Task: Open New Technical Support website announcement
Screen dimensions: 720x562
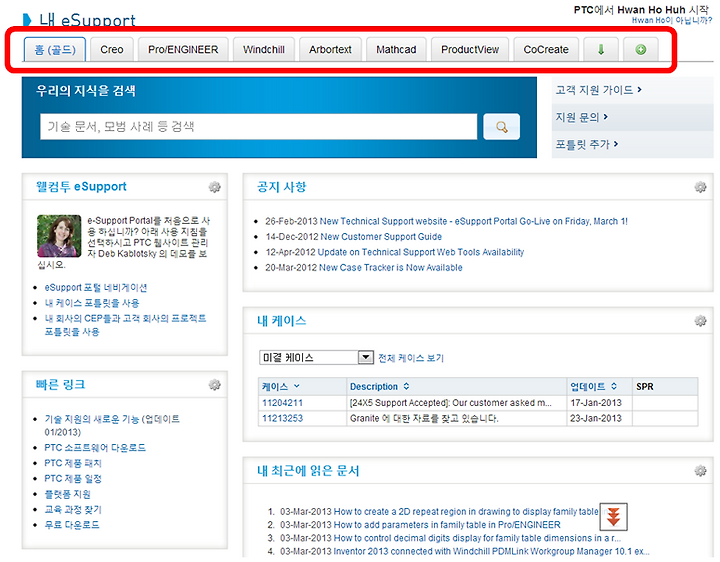Action: coord(473,221)
